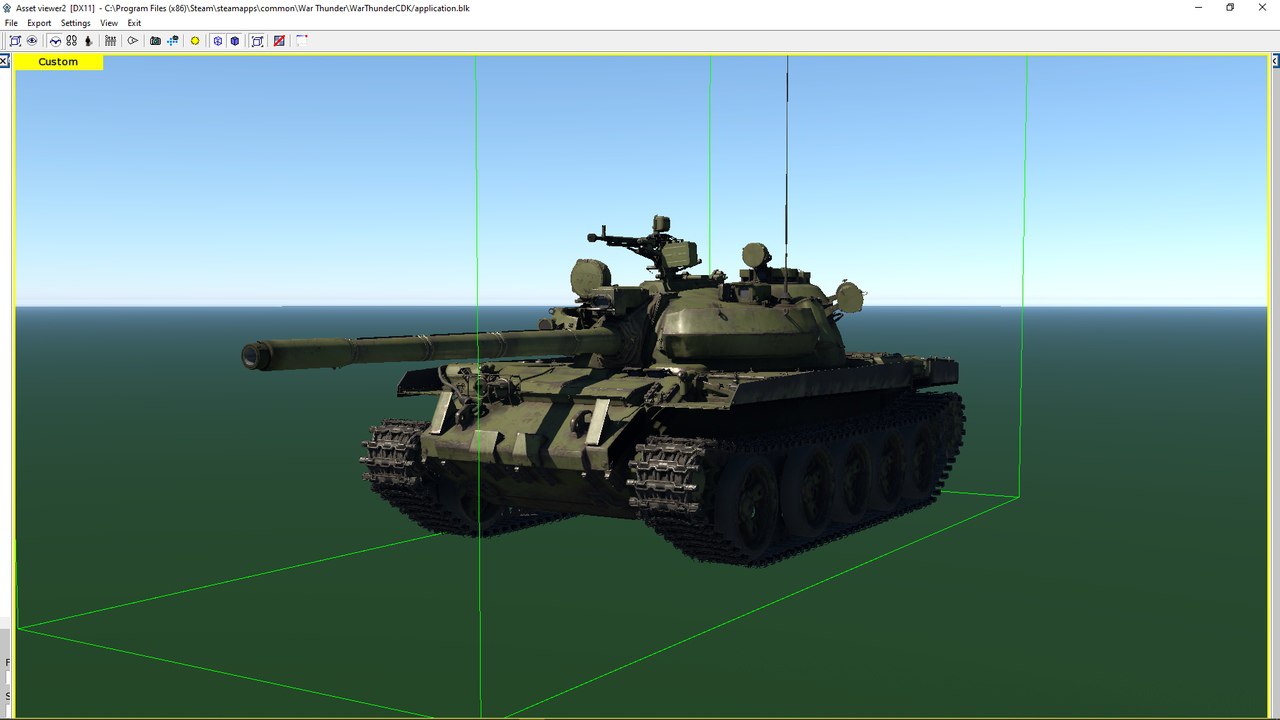The width and height of the screenshot is (1280, 720).
Task: Click the Asset viewer2 title bar app icon
Action: click(7, 7)
